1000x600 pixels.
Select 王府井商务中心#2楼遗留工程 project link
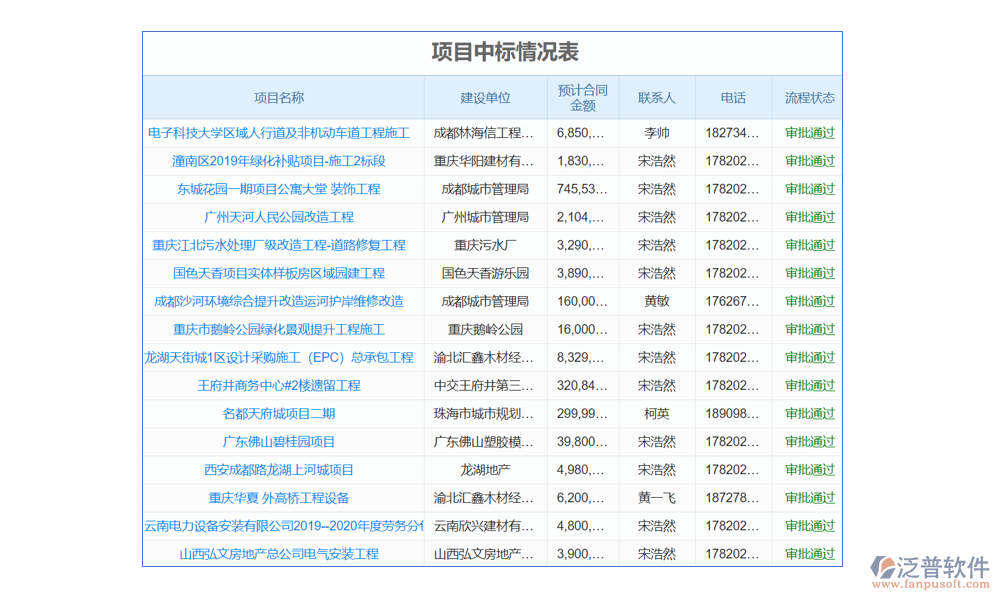pos(279,385)
